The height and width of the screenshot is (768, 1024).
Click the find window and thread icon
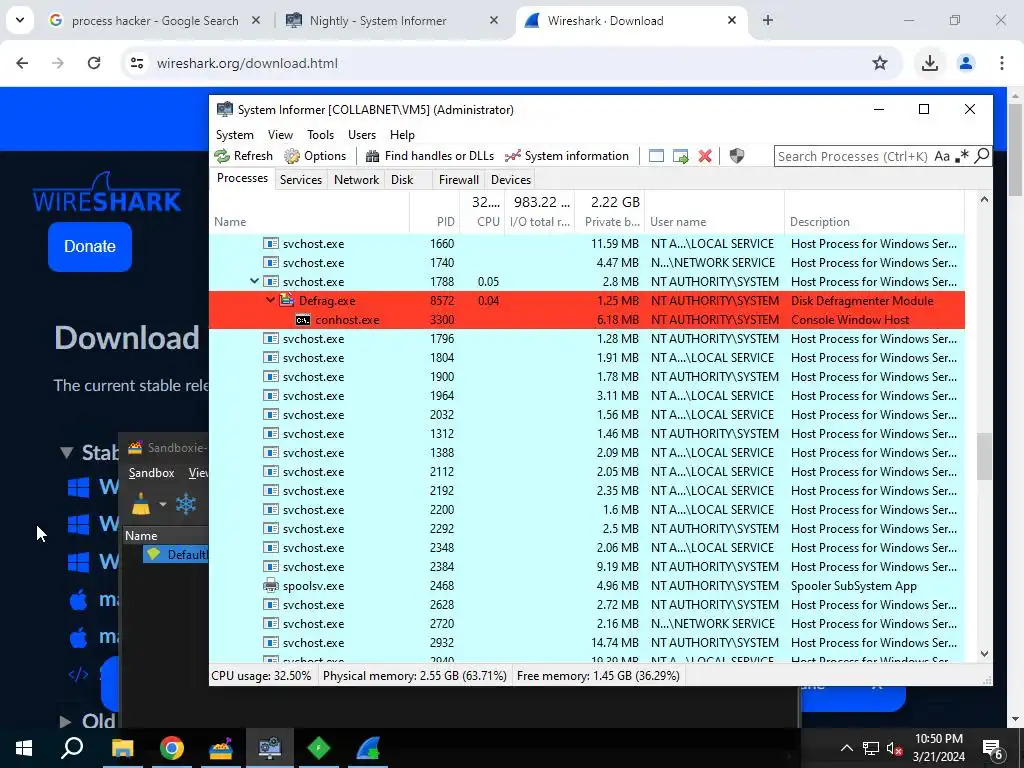pos(680,156)
